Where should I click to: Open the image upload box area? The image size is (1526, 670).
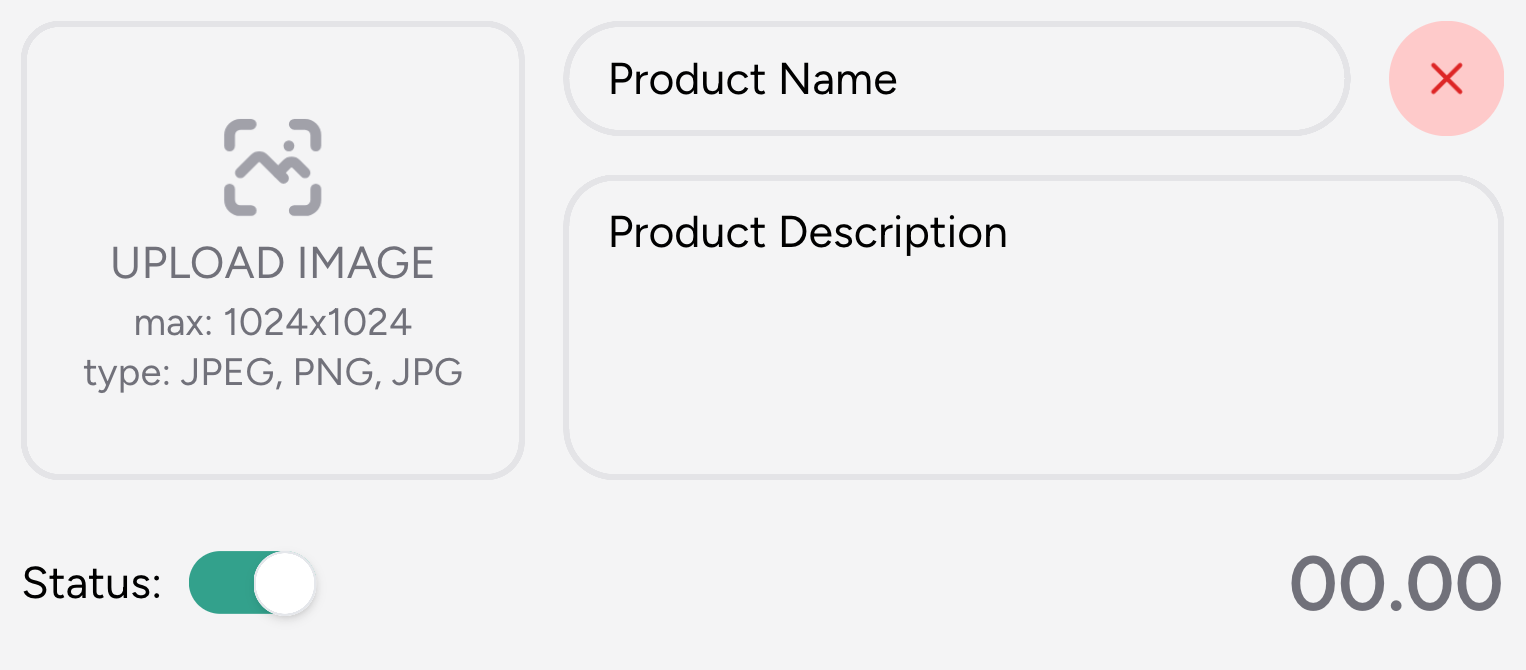click(272, 250)
